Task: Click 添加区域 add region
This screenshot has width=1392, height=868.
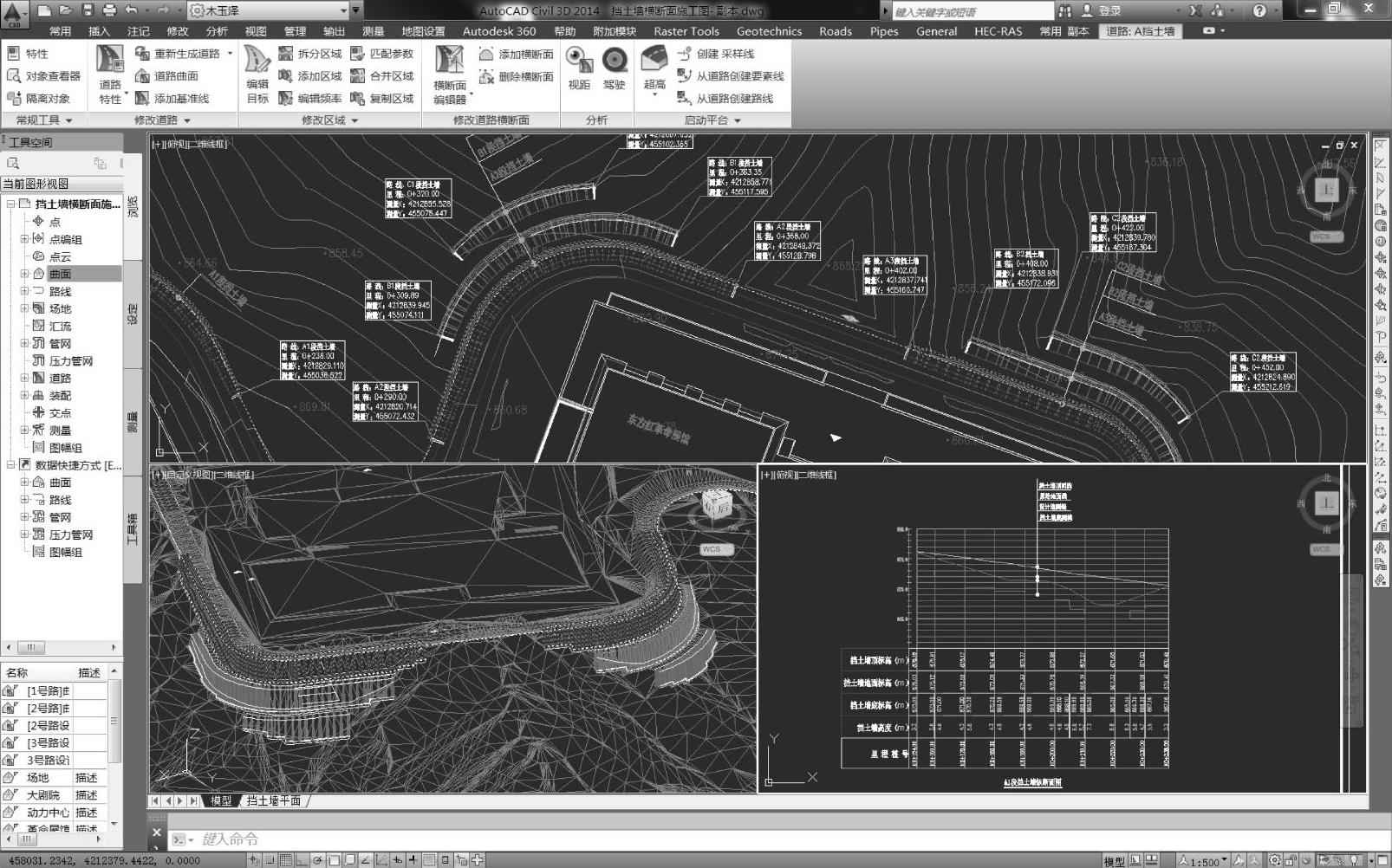Action: point(310,76)
